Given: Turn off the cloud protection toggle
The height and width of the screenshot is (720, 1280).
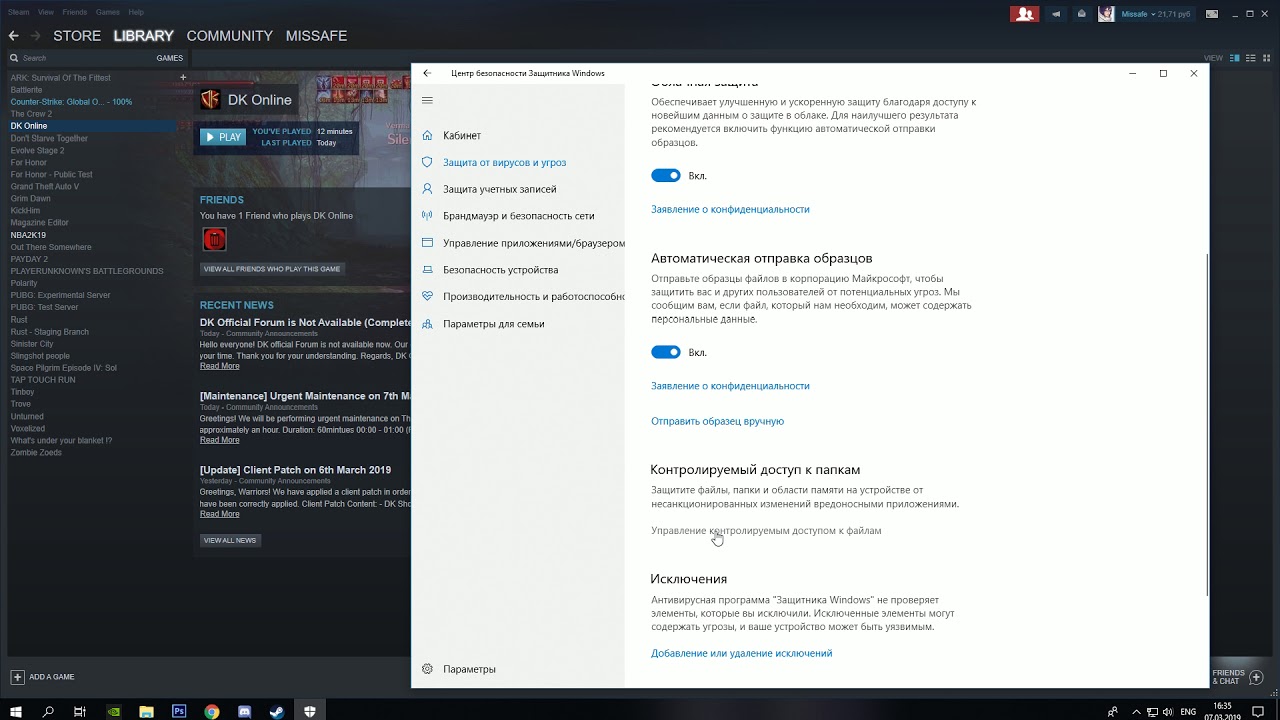Looking at the screenshot, I should pos(666,175).
